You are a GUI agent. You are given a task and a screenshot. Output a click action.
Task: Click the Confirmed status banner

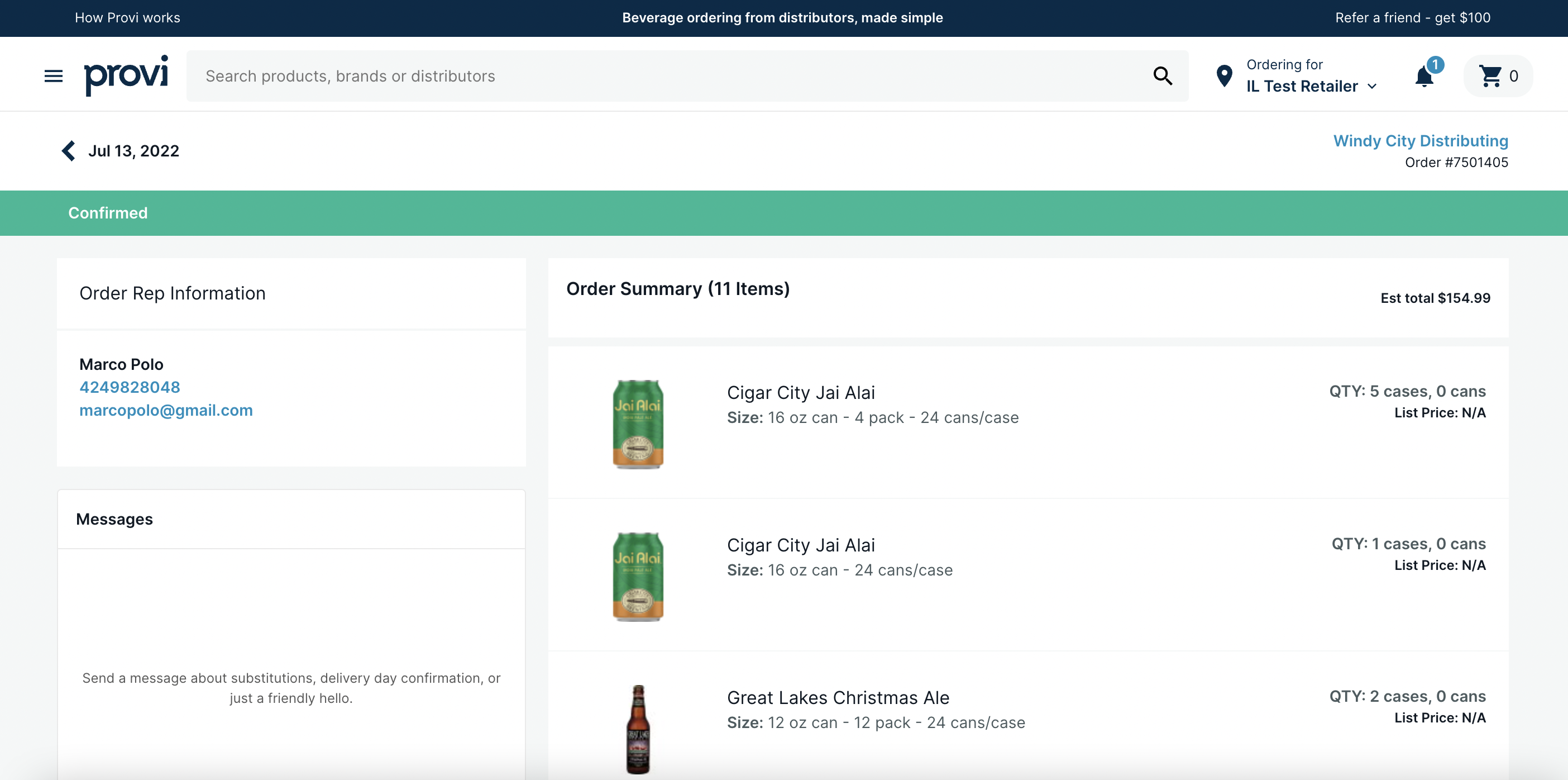[784, 213]
